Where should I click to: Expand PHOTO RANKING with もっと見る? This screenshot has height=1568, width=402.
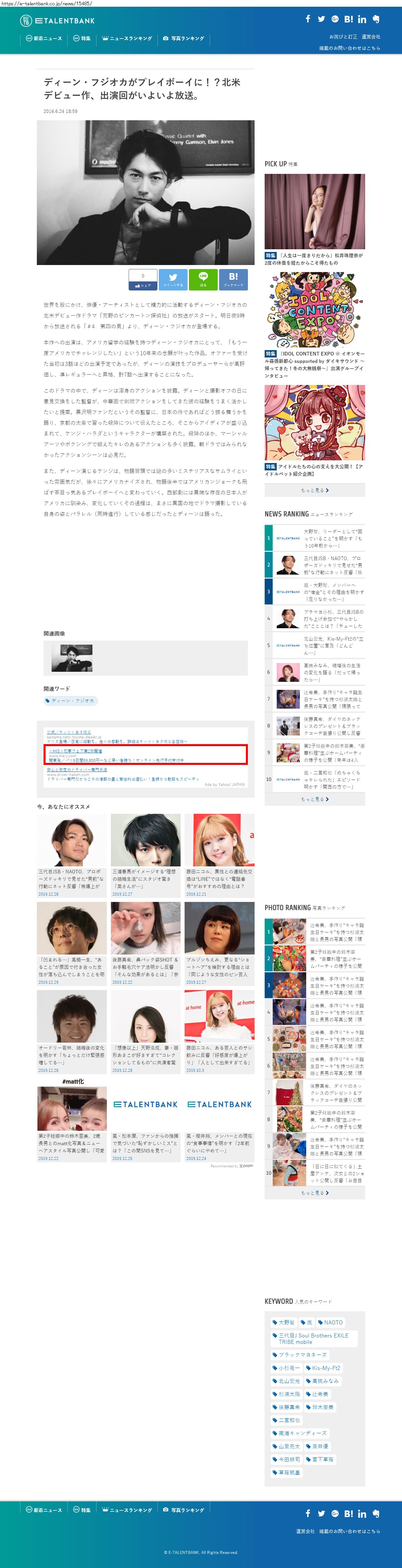point(315,1192)
